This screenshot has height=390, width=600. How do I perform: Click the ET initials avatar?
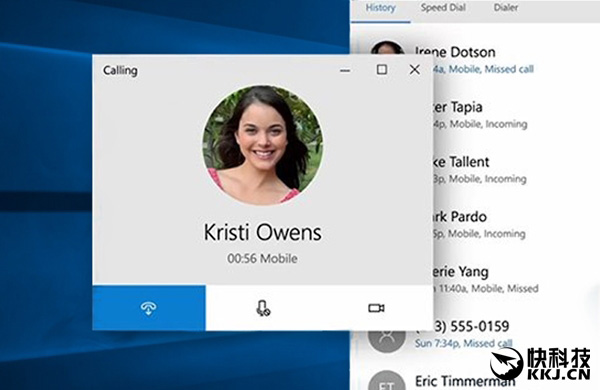(x=387, y=380)
